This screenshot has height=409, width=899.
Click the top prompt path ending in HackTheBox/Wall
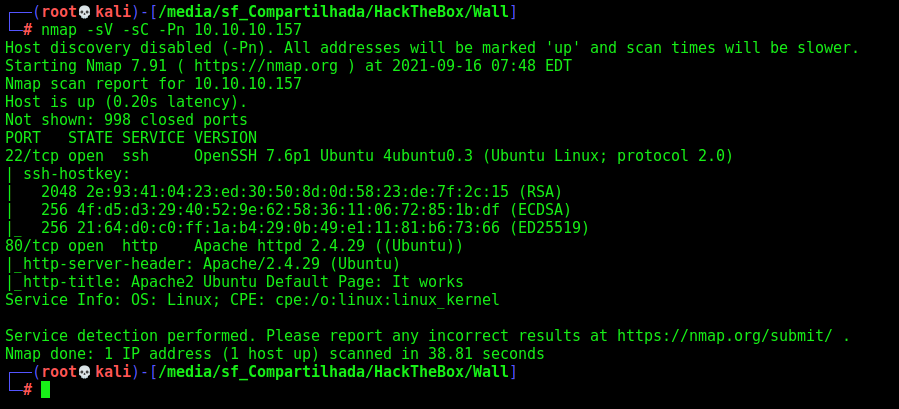tap(333, 12)
